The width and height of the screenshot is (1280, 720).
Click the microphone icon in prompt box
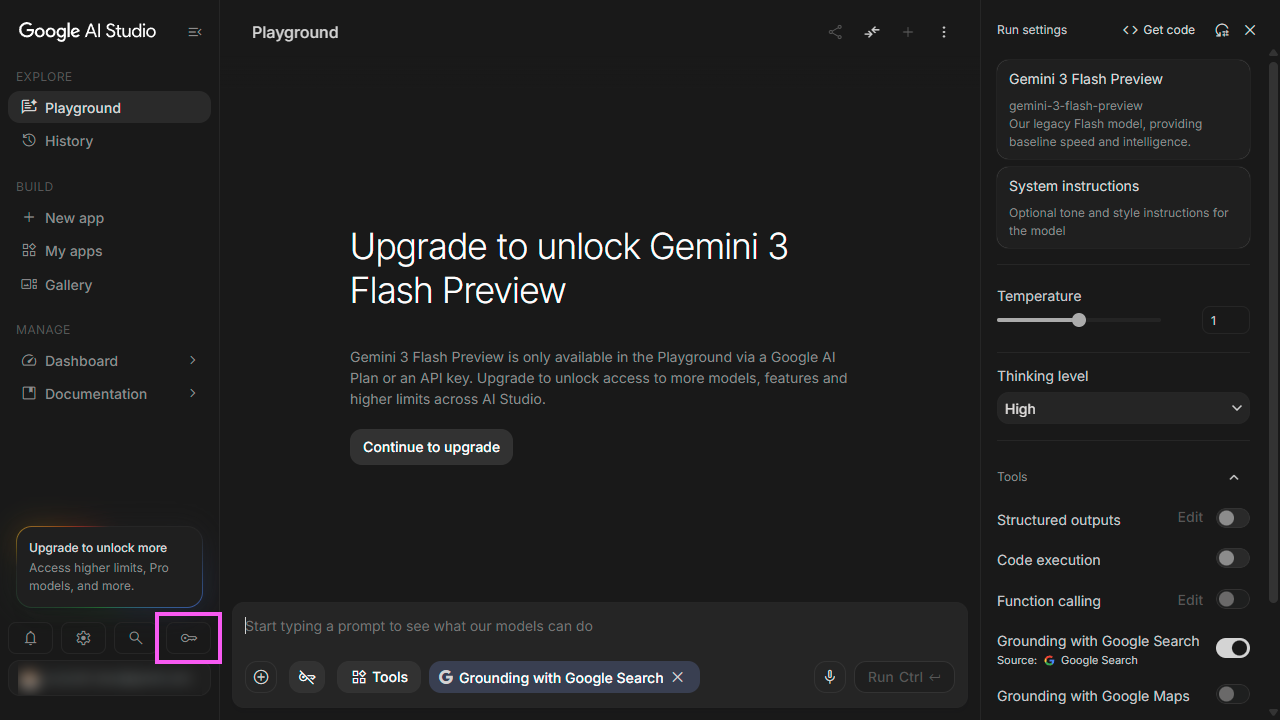[x=829, y=677]
